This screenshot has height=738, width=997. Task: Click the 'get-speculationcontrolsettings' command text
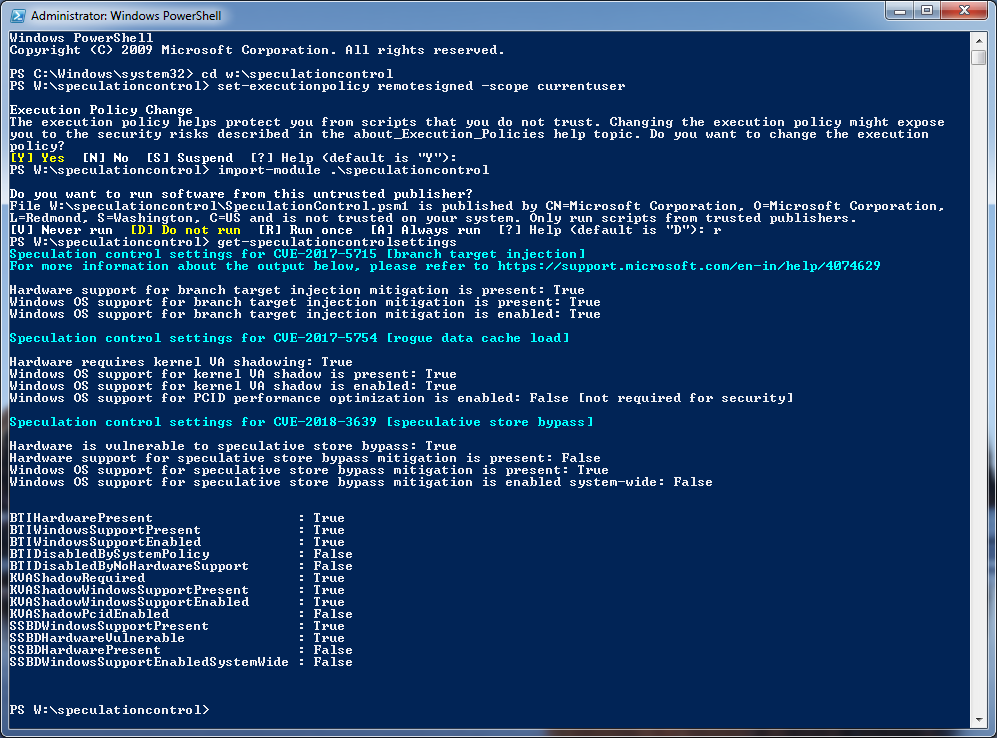[x=337, y=242]
